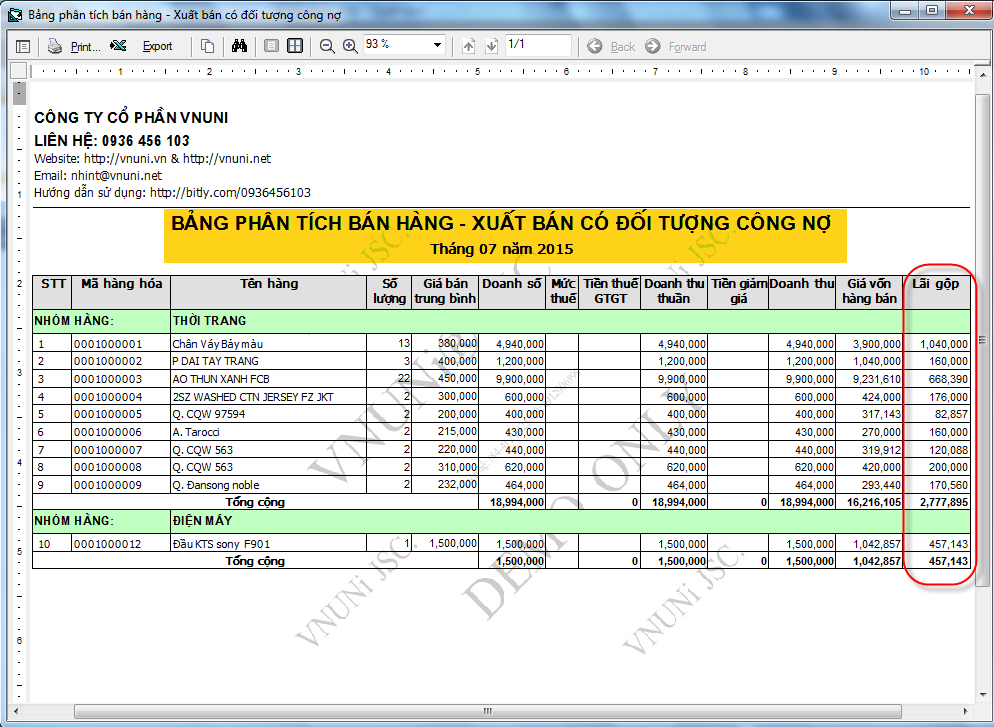The height and width of the screenshot is (727, 994).
Task: Click the zoom in magnifier
Action: 350,46
